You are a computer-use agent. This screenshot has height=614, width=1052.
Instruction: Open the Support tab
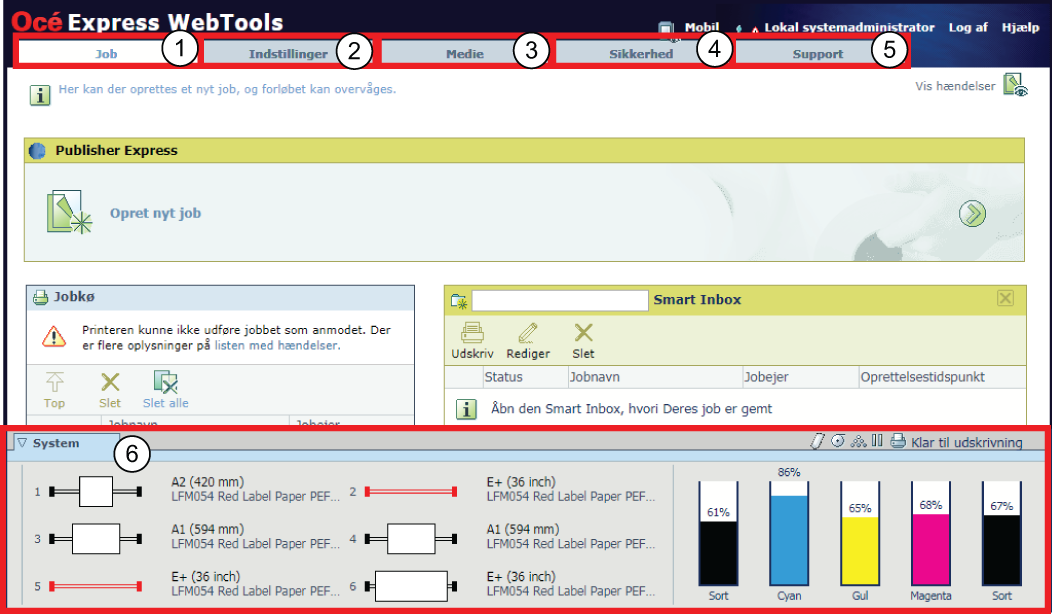[817, 54]
